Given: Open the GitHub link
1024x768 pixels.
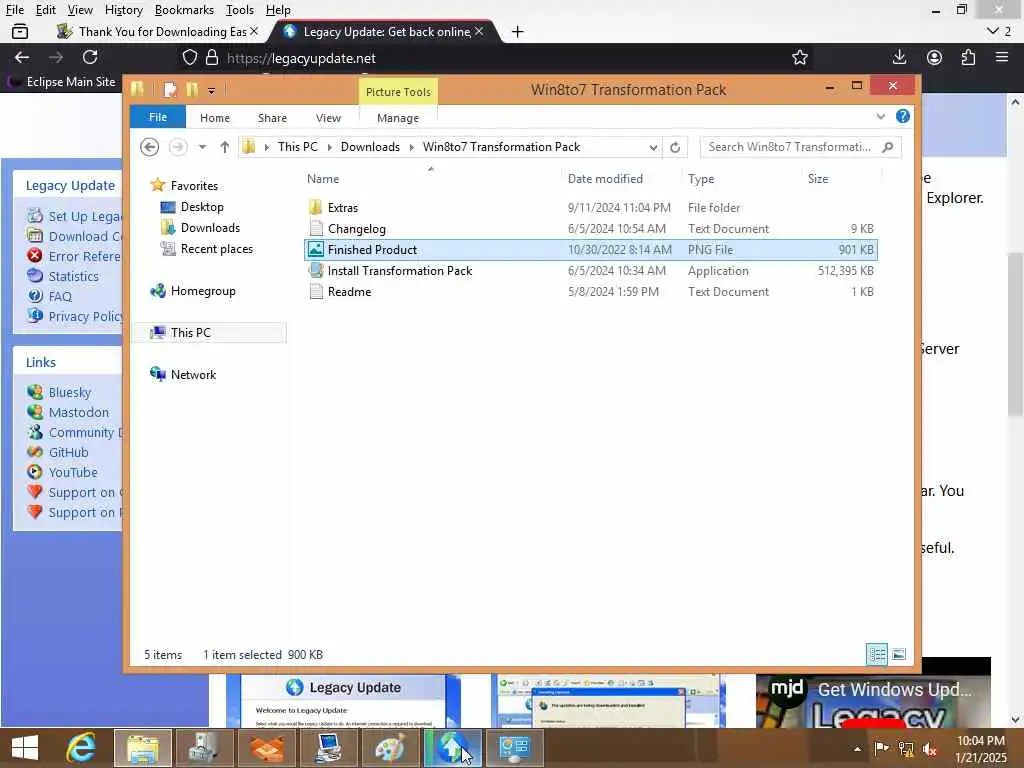Looking at the screenshot, I should (x=68, y=452).
